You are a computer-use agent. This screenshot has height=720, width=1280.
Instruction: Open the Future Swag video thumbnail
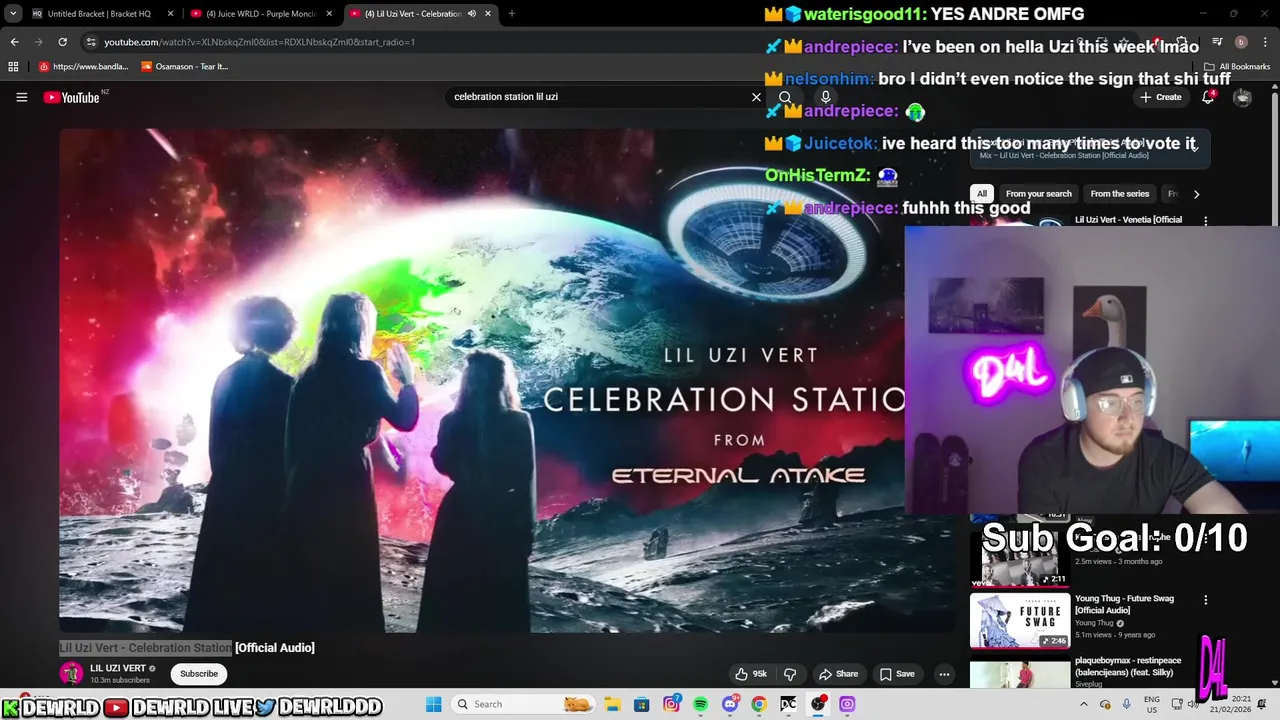(1020, 621)
